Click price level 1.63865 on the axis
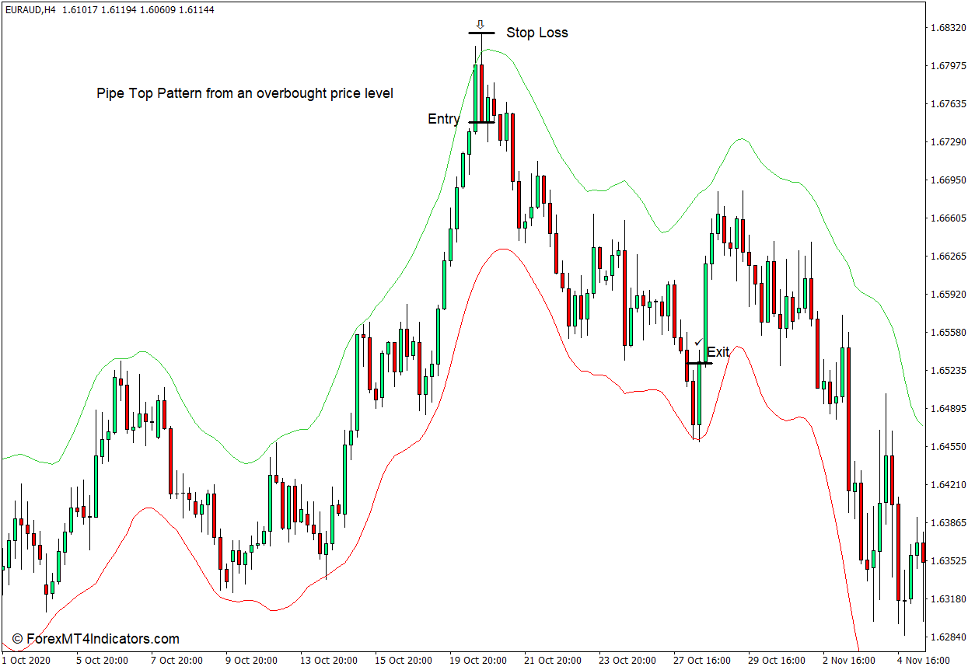The height and width of the screenshot is (670, 977). (x=948, y=522)
